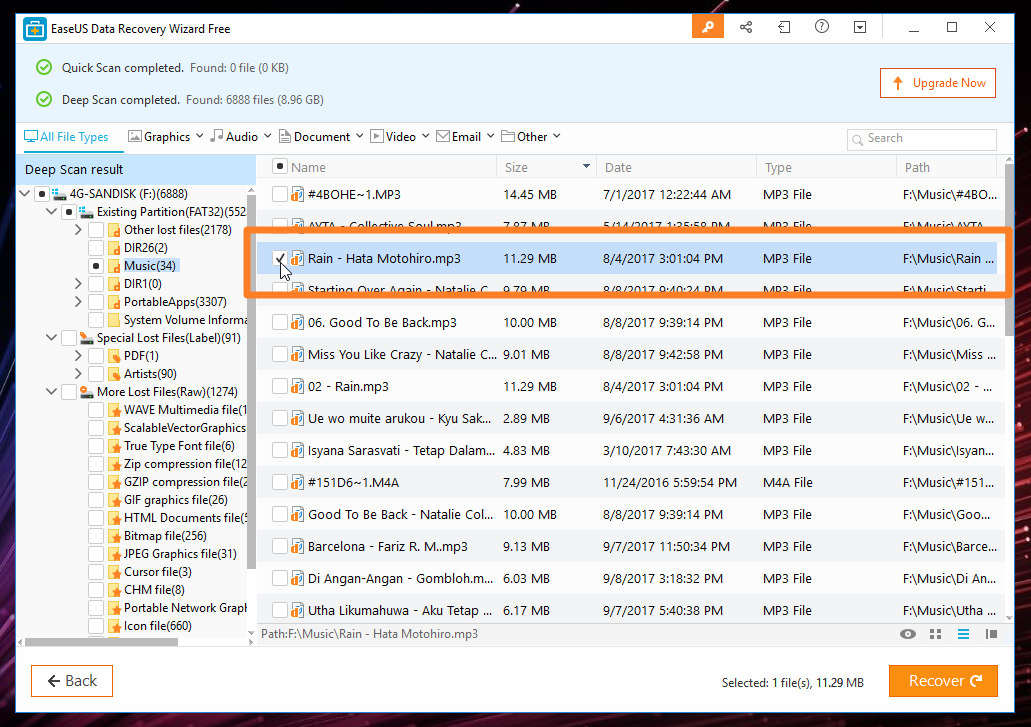Sort list by Path column header
The width and height of the screenshot is (1031, 727).
(947, 167)
